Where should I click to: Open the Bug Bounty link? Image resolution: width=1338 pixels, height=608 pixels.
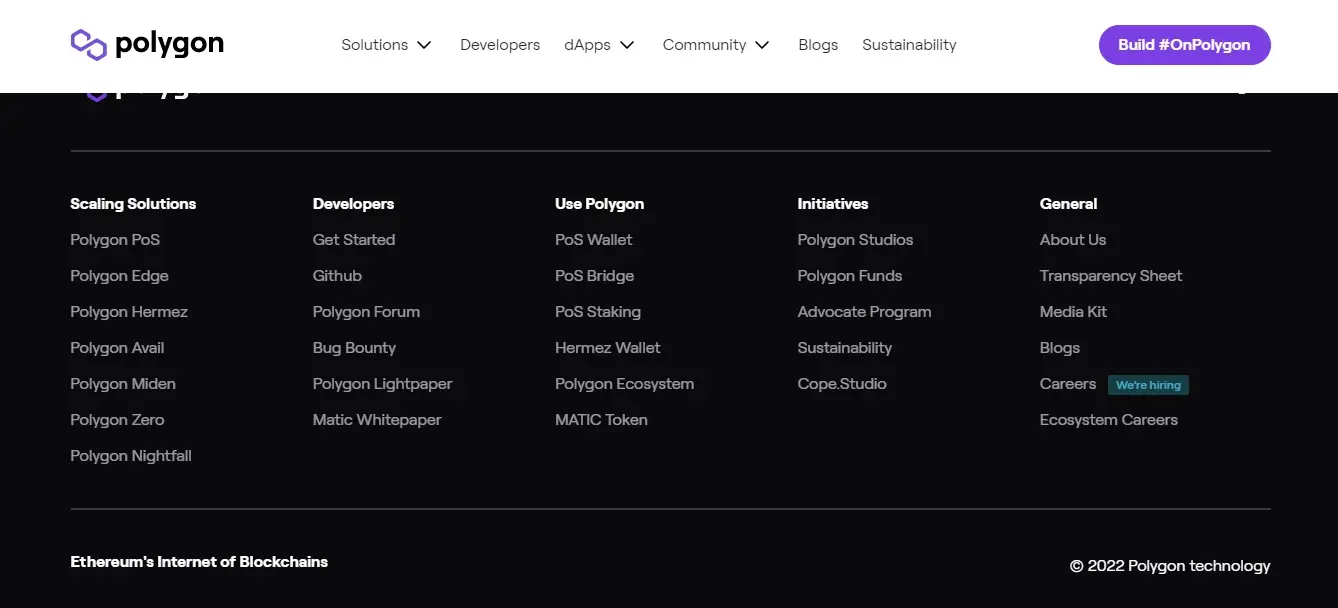click(354, 348)
